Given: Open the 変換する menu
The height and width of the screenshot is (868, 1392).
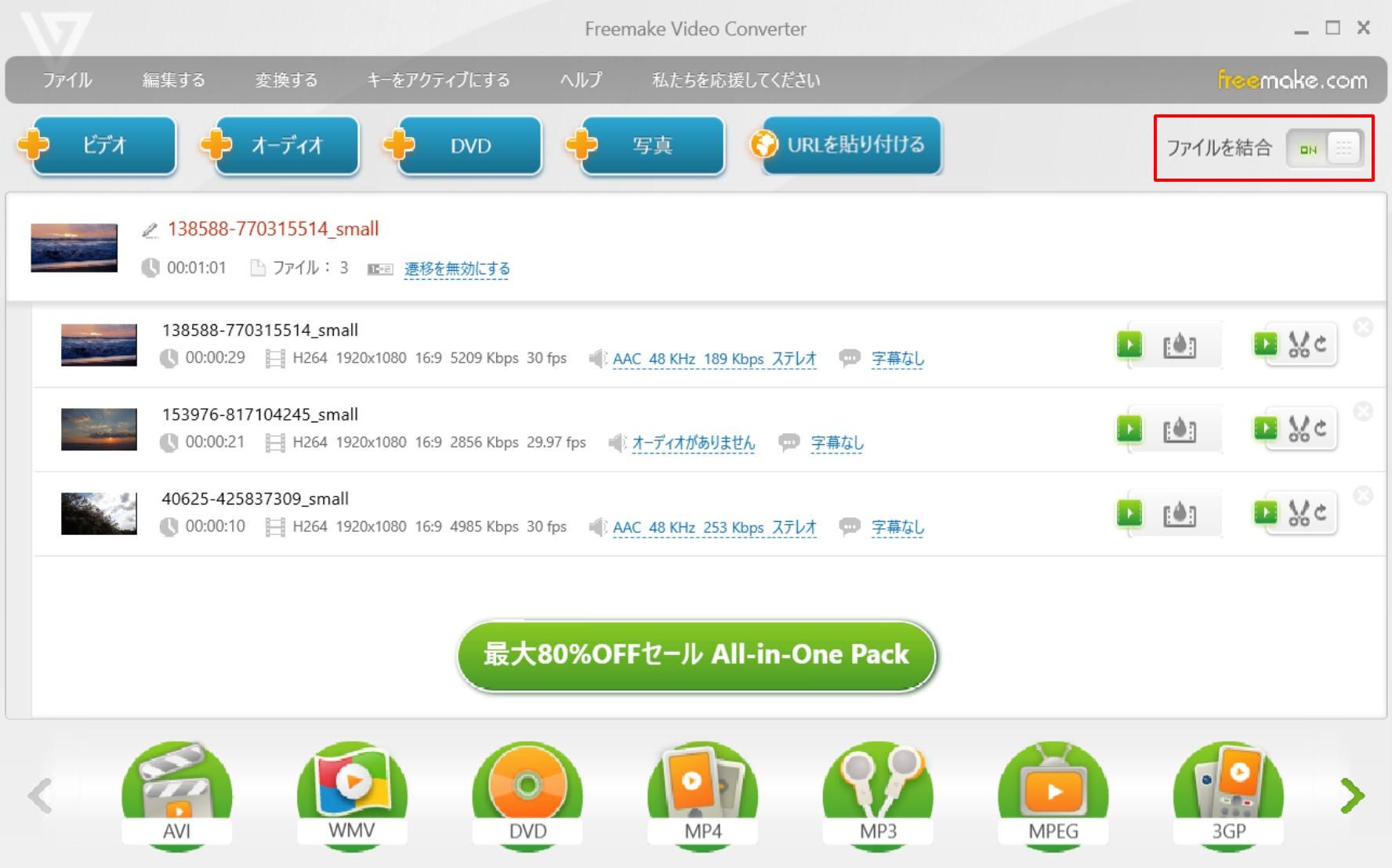Looking at the screenshot, I should [286, 80].
